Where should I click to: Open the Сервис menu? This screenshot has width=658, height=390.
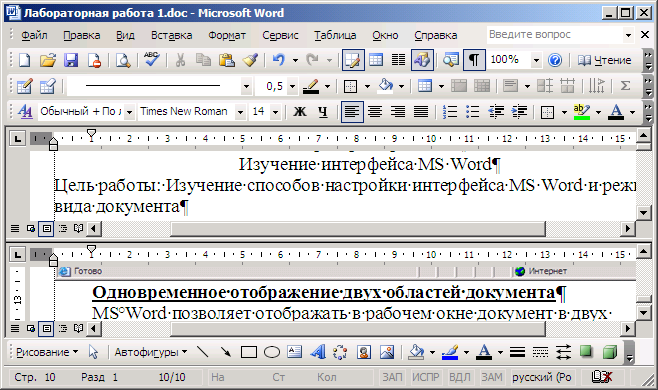coord(280,35)
